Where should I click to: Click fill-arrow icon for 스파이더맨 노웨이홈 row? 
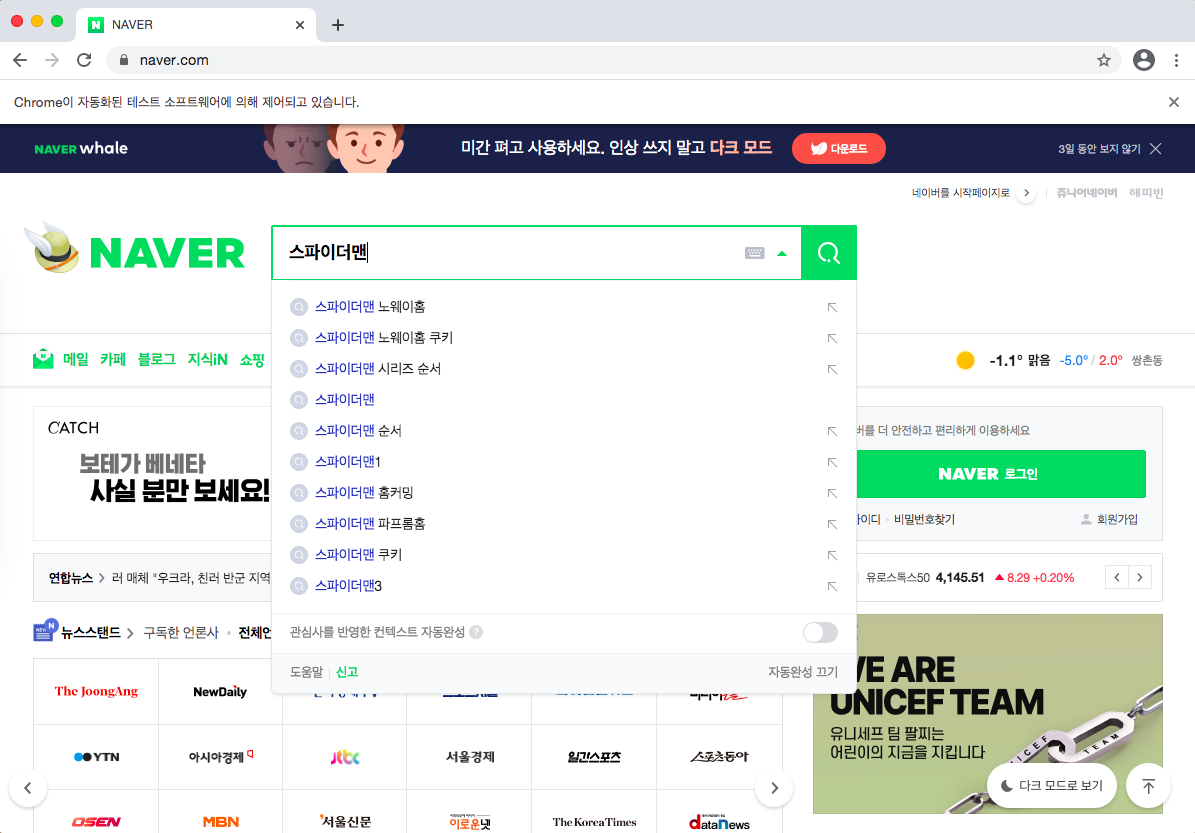(832, 307)
